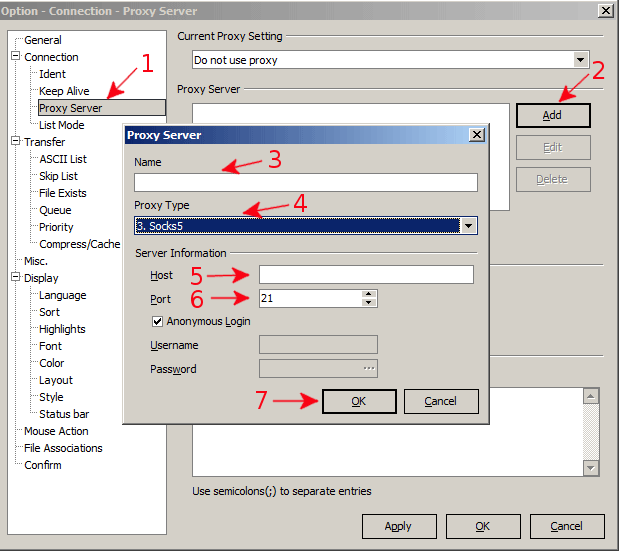Click the disabled Password field
The image size is (619, 551).
tap(318, 368)
